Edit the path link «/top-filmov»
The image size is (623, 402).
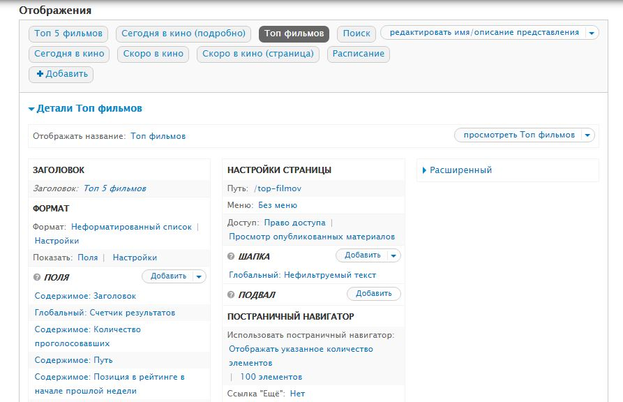click(277, 188)
